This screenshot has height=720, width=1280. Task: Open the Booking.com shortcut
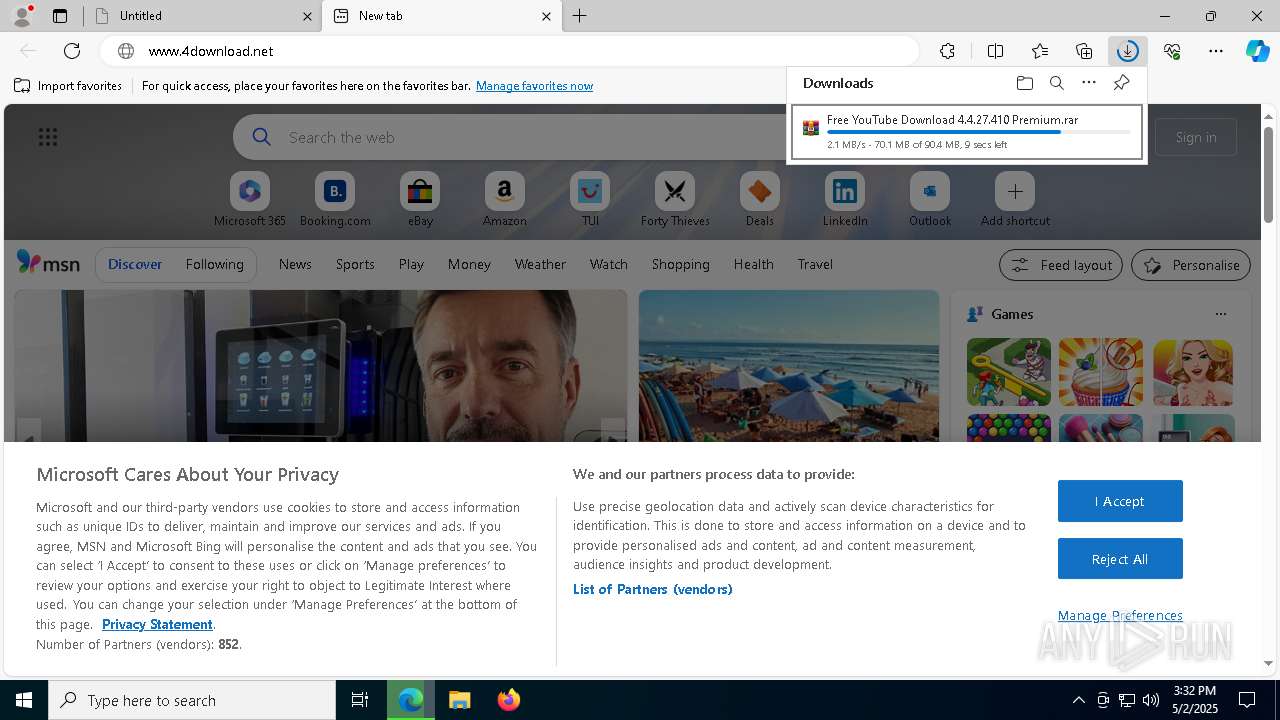click(335, 200)
